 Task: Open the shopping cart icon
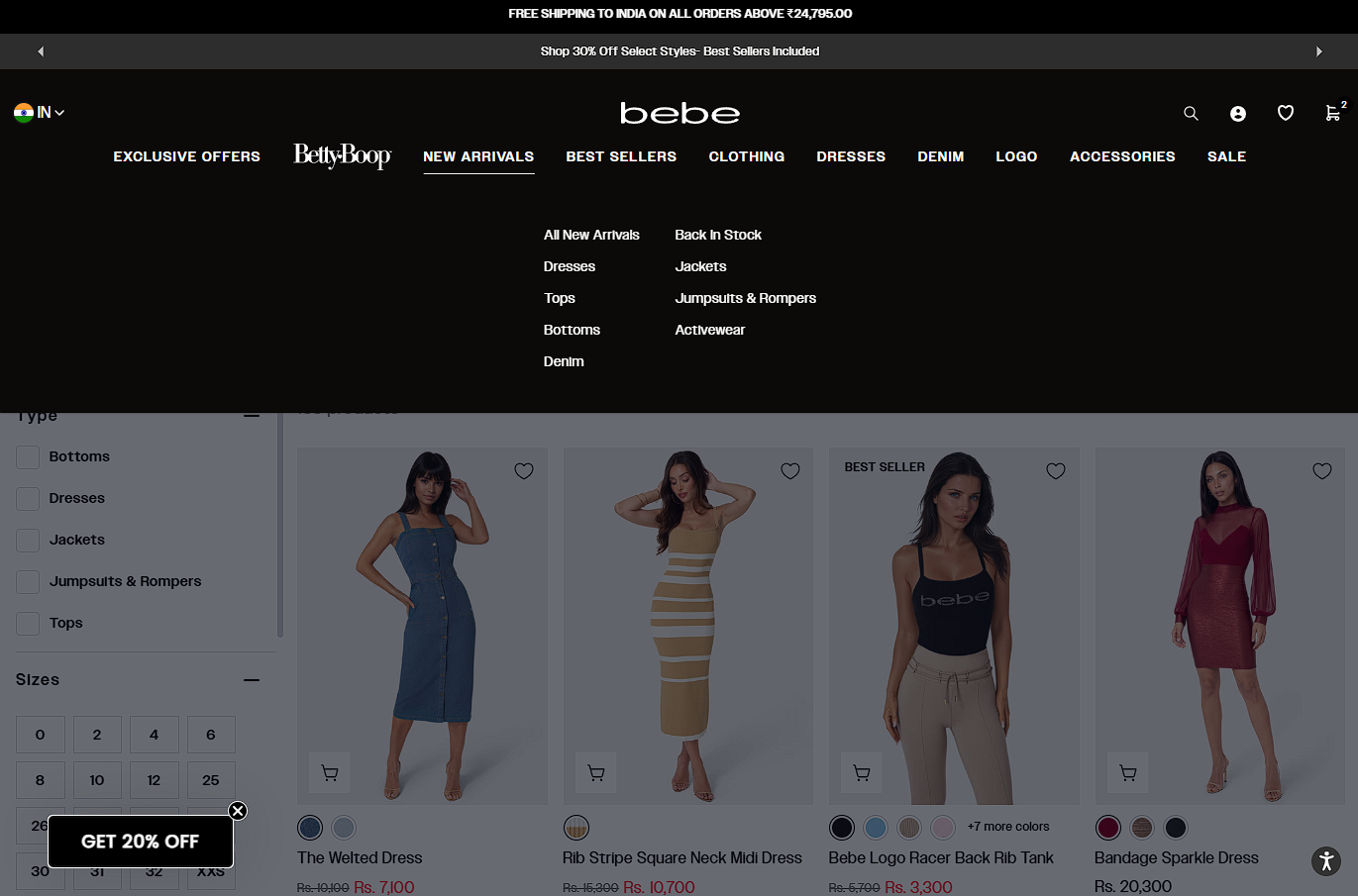click(1334, 113)
